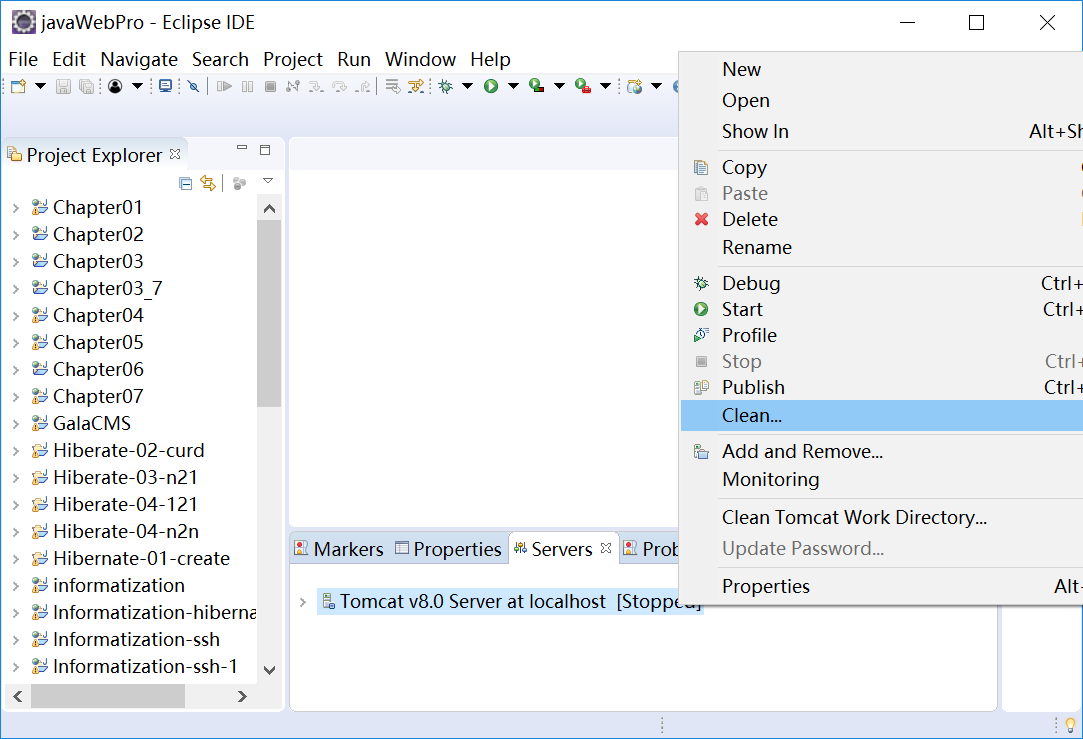Click the Project Explorer scroll down arrow
This screenshot has height=739, width=1083.
(269, 670)
